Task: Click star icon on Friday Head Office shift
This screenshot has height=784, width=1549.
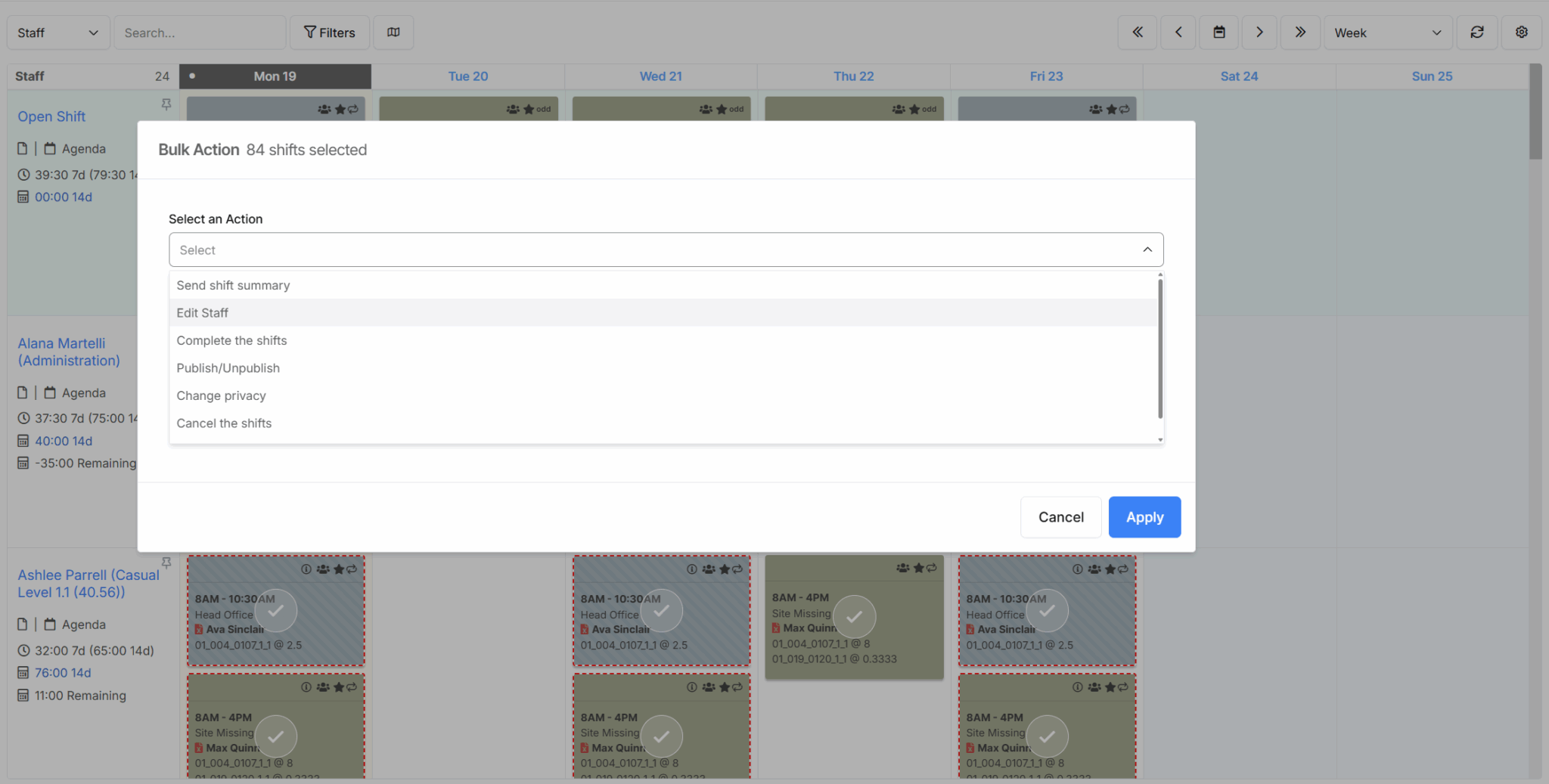Action: [1110, 569]
